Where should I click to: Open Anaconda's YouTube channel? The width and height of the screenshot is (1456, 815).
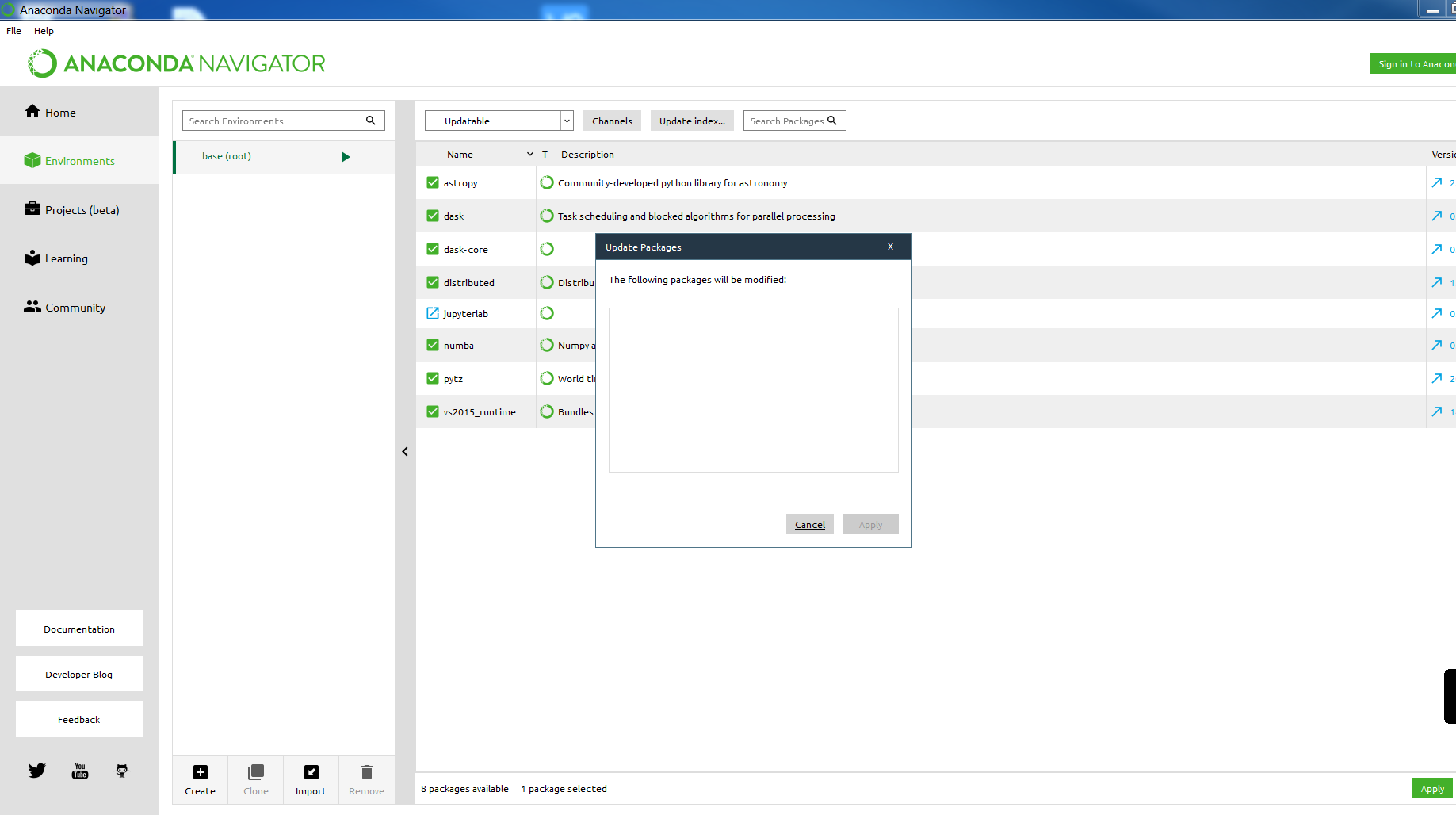[x=79, y=770]
